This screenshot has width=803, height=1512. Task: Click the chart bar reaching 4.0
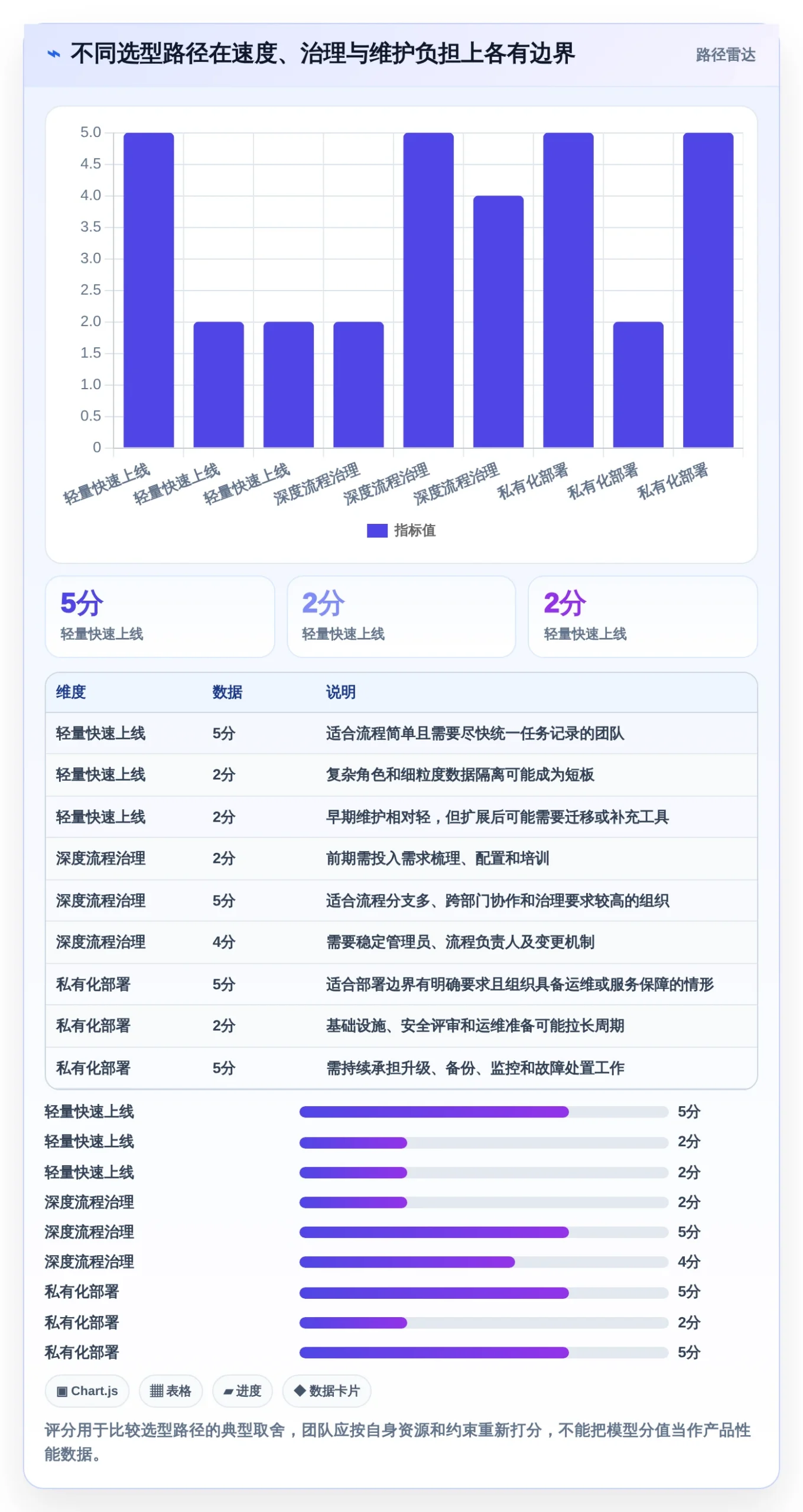pos(498,321)
